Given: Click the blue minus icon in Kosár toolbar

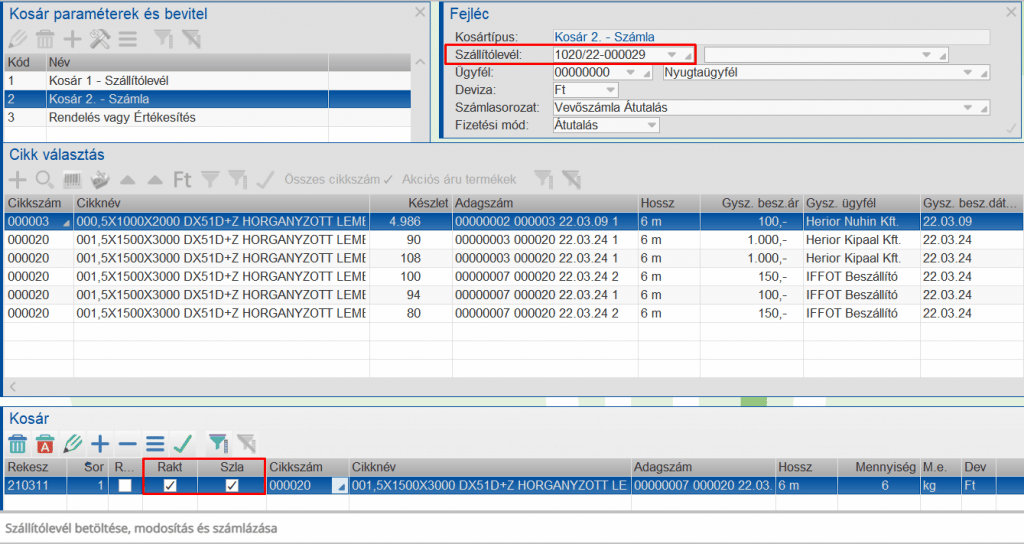Looking at the screenshot, I should [127, 442].
